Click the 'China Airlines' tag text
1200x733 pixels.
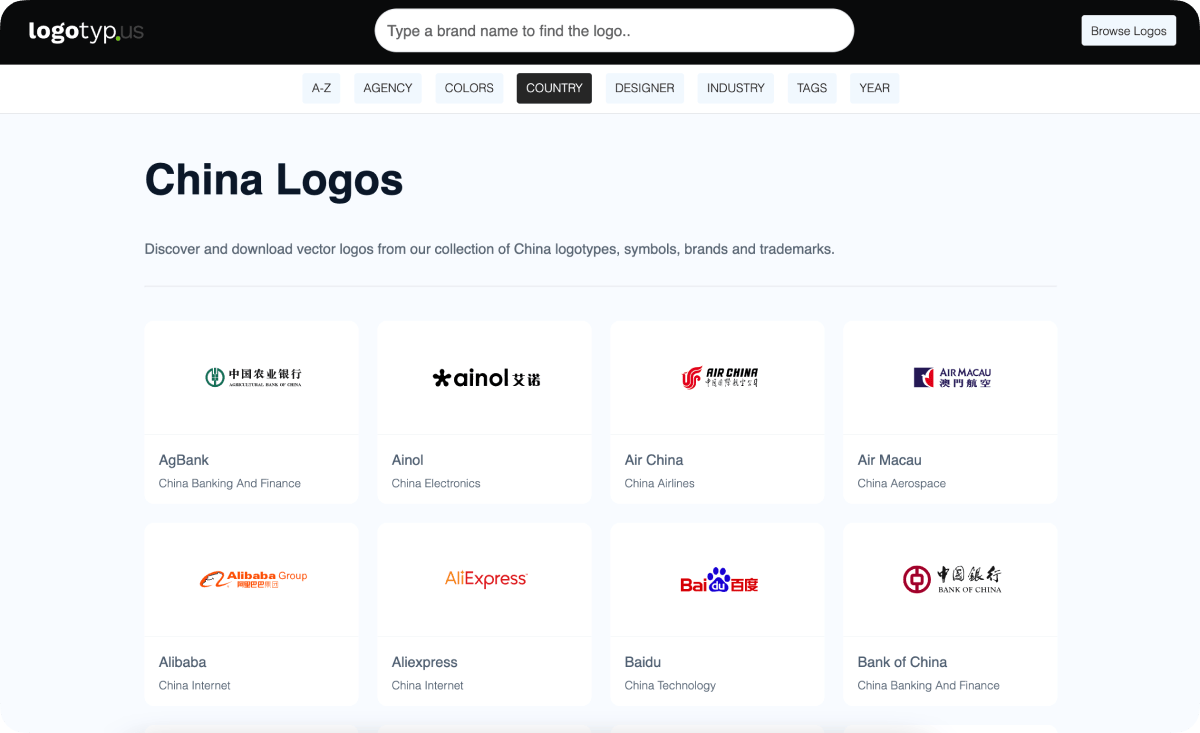tap(660, 483)
